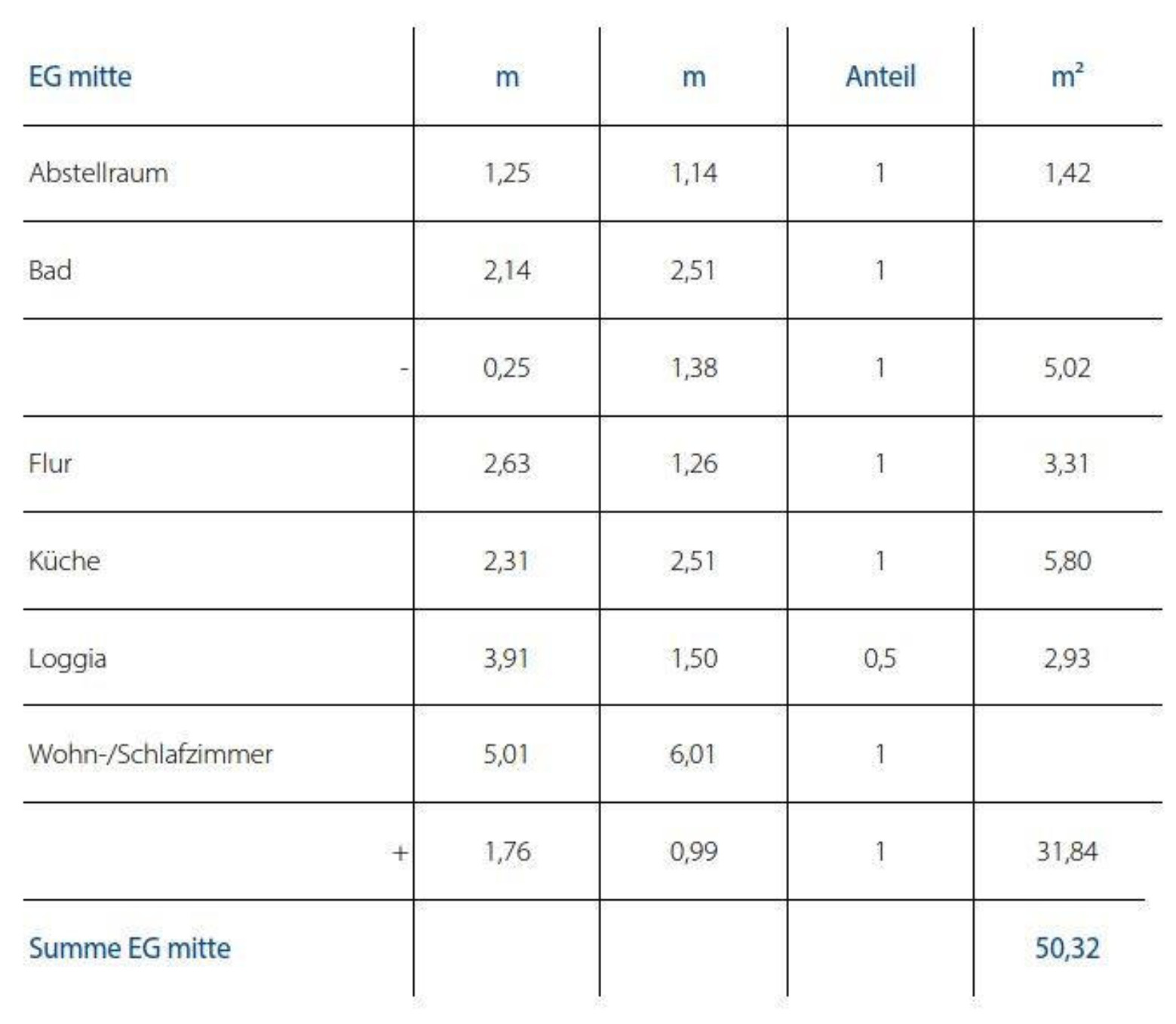This screenshot has width=1176, height=1024.
Task: Select the 5,02 area value
Action: [1067, 367]
